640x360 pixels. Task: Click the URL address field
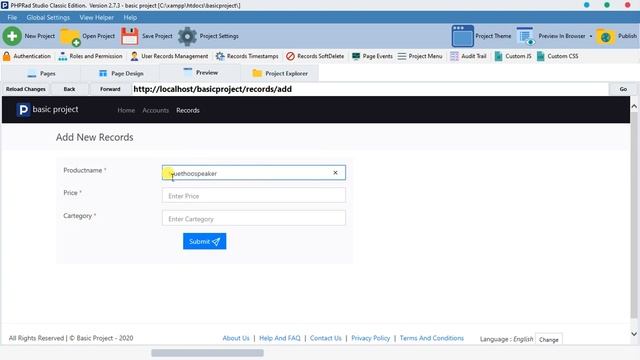point(370,89)
